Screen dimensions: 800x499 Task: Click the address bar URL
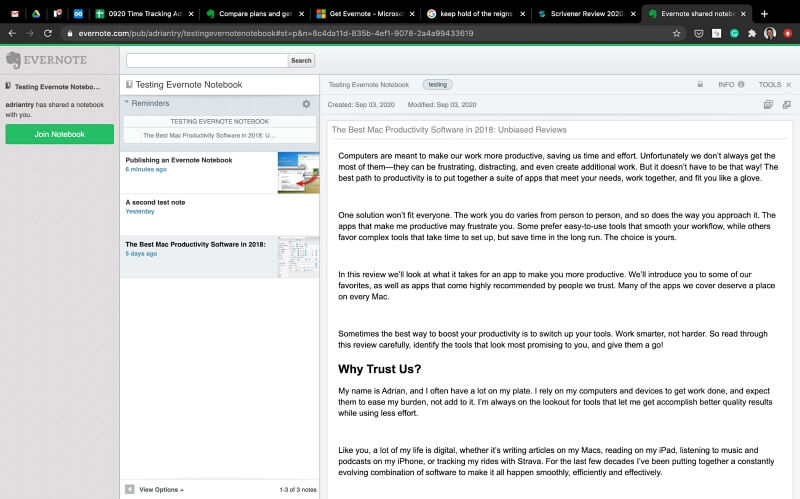[276, 33]
